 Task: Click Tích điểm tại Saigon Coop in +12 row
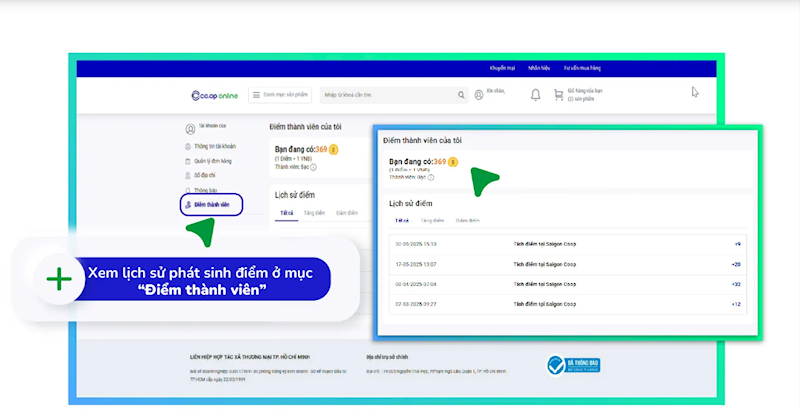[x=544, y=304]
